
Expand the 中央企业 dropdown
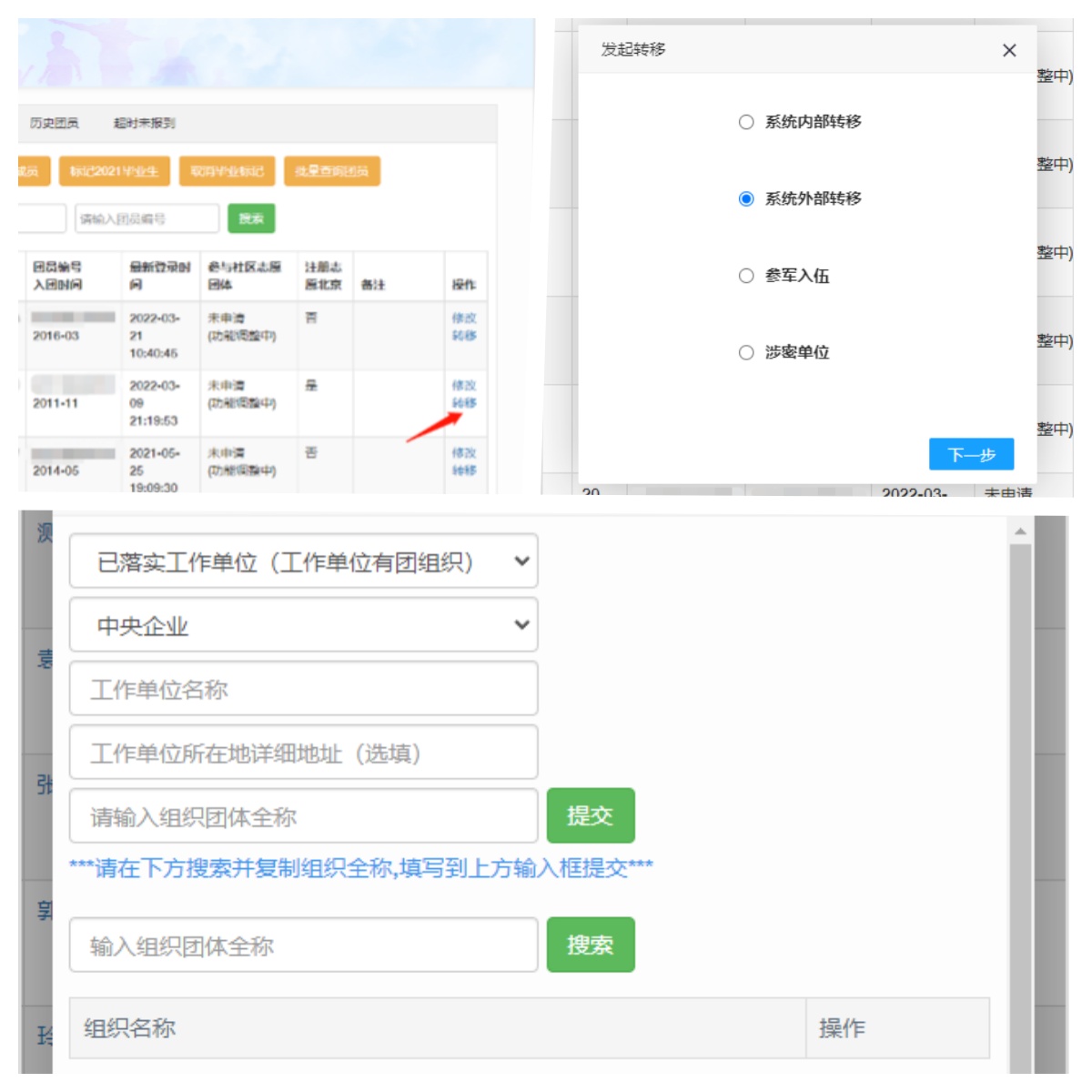(x=304, y=625)
